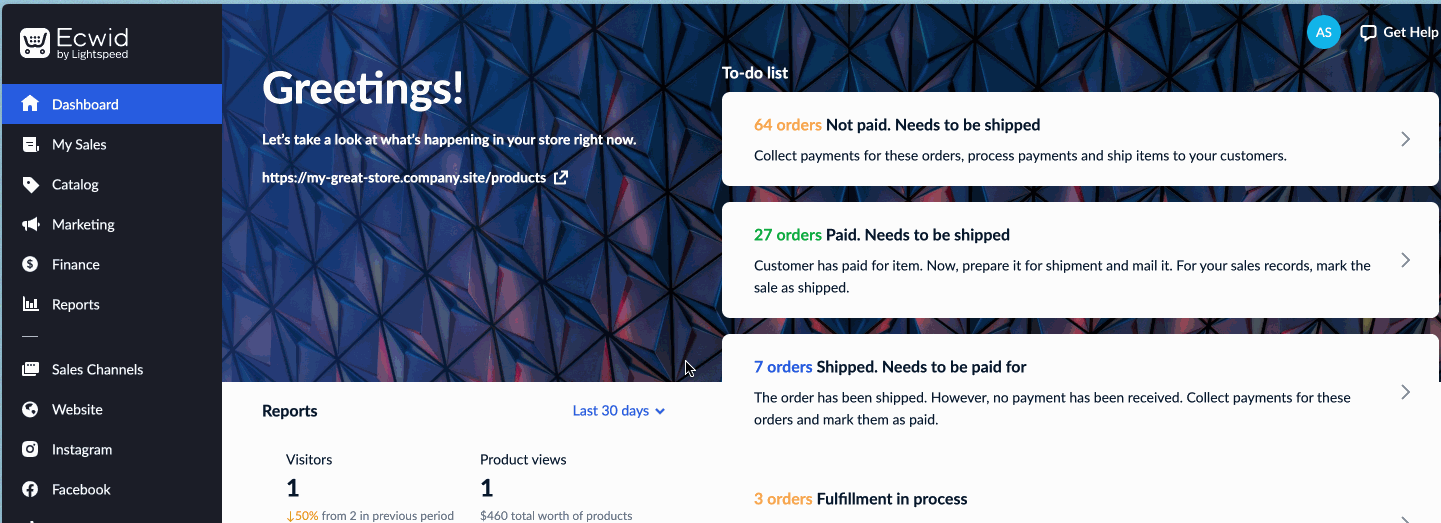Select the Instagram icon in sidebar
Screen dimensions: 1441x523
click(30, 449)
